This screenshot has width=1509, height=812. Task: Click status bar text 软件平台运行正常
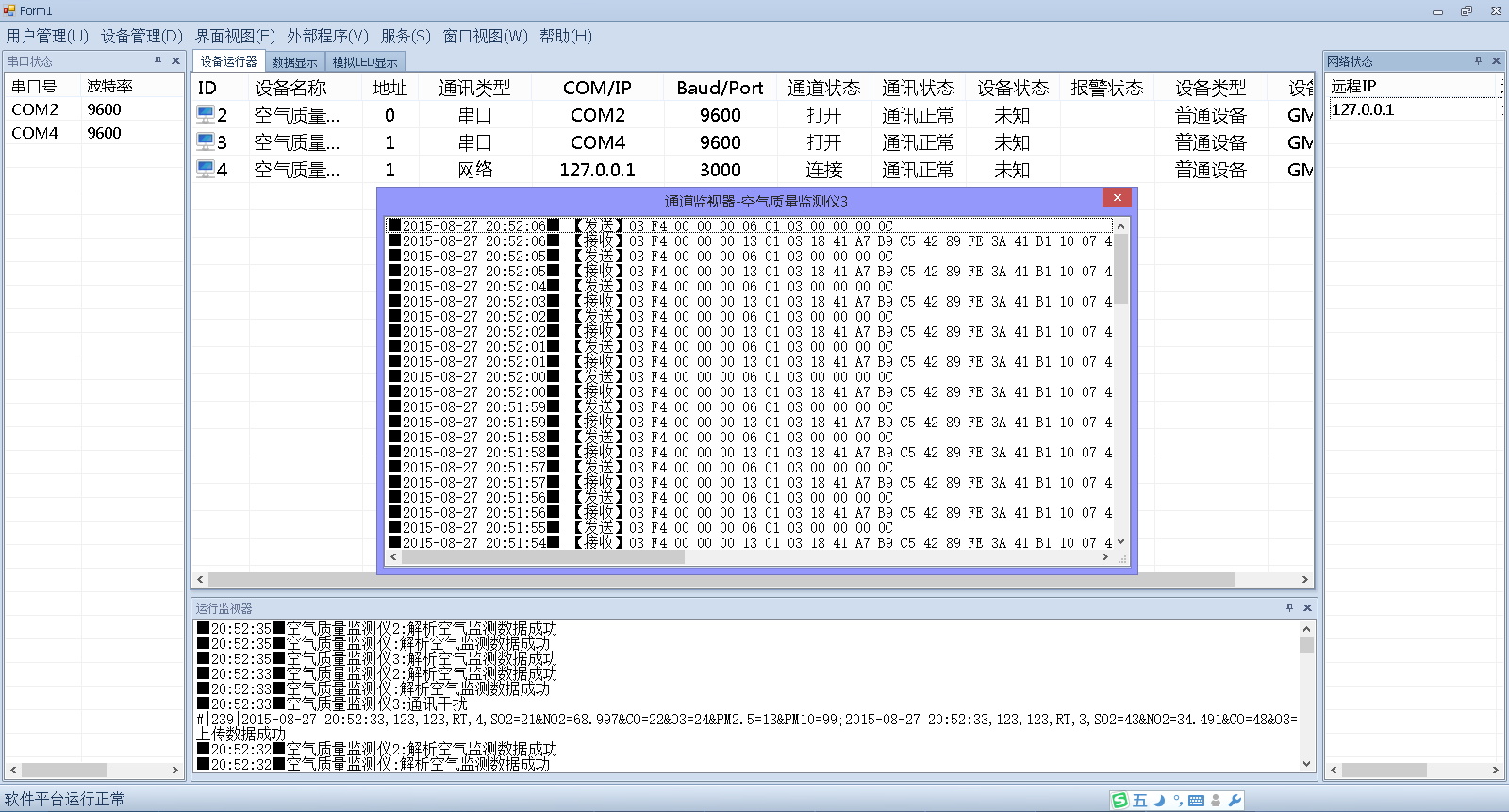pos(64,799)
